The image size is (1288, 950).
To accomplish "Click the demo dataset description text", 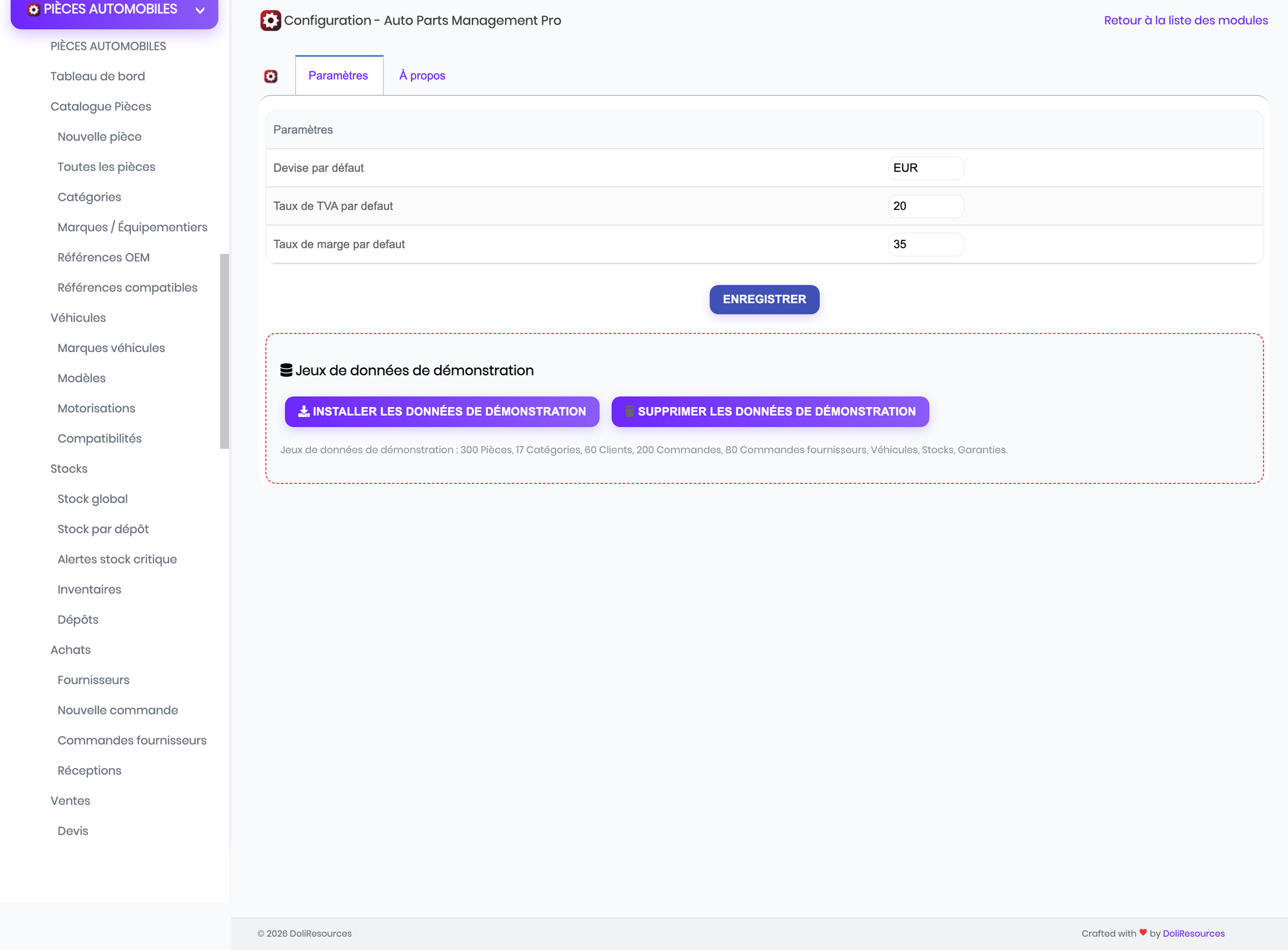I will (x=643, y=450).
